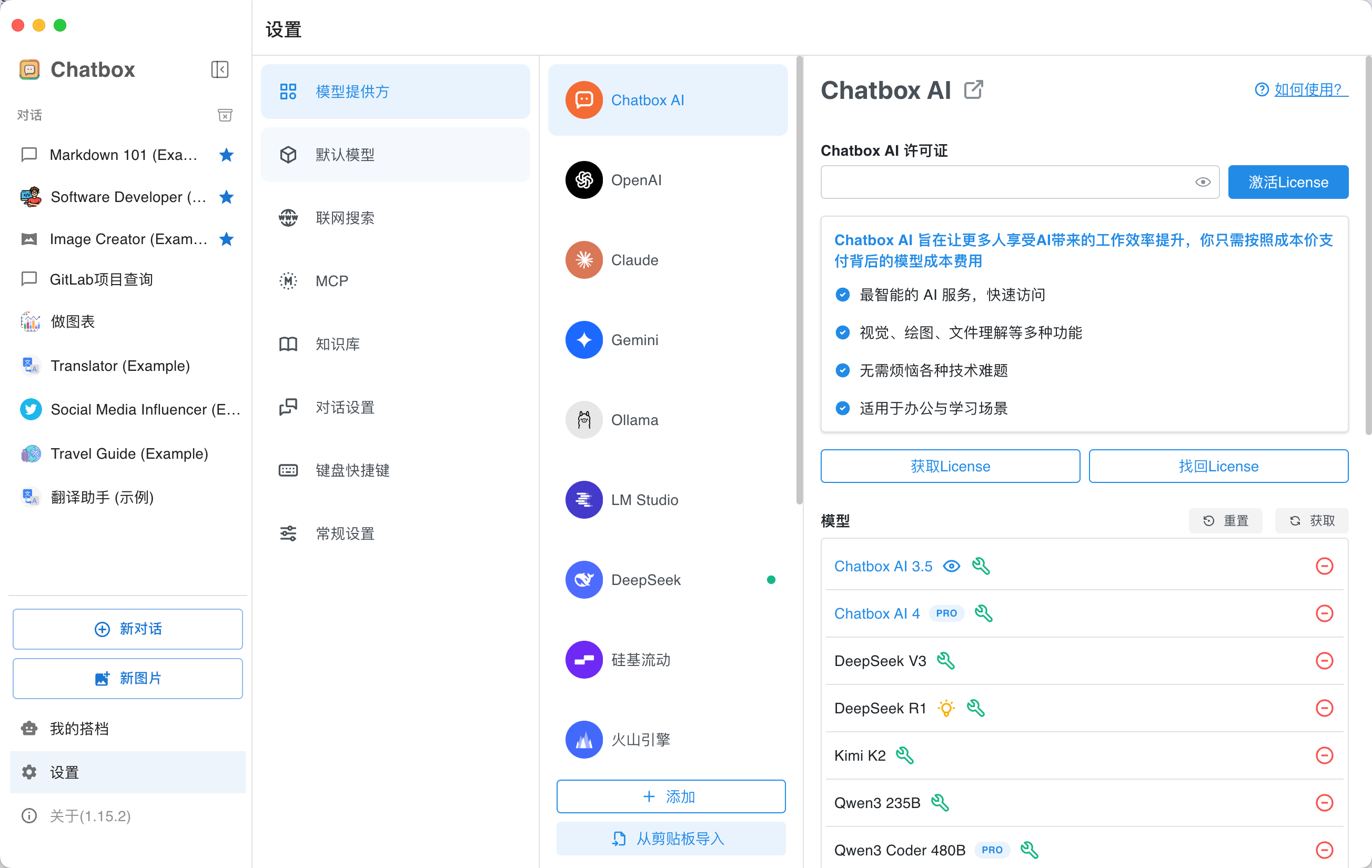Click the 重置 models button
Screen dimensions: 1372x868
pyautogui.click(x=1225, y=520)
